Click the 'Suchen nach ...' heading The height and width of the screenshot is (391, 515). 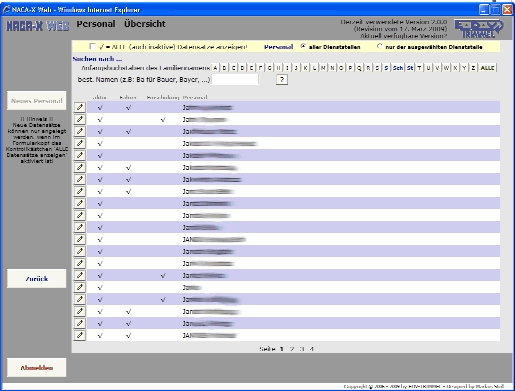coord(97,59)
